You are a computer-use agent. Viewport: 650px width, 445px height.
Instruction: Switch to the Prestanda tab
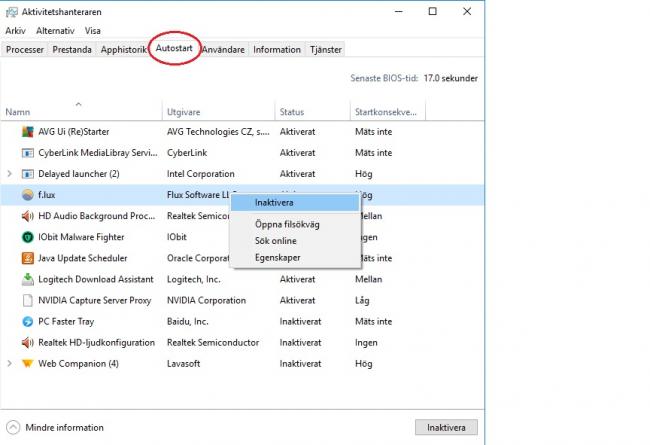coord(72,50)
